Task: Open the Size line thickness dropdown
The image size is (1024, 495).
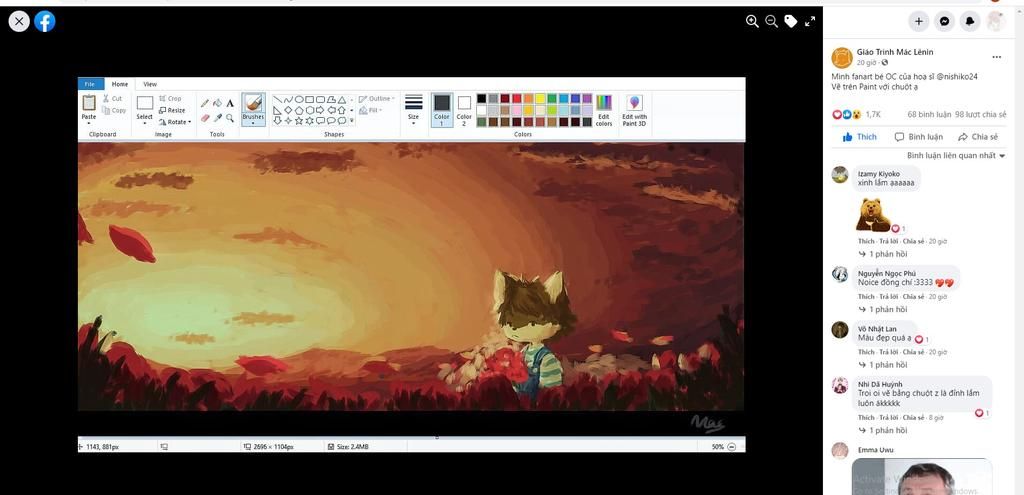Action: coord(413,109)
